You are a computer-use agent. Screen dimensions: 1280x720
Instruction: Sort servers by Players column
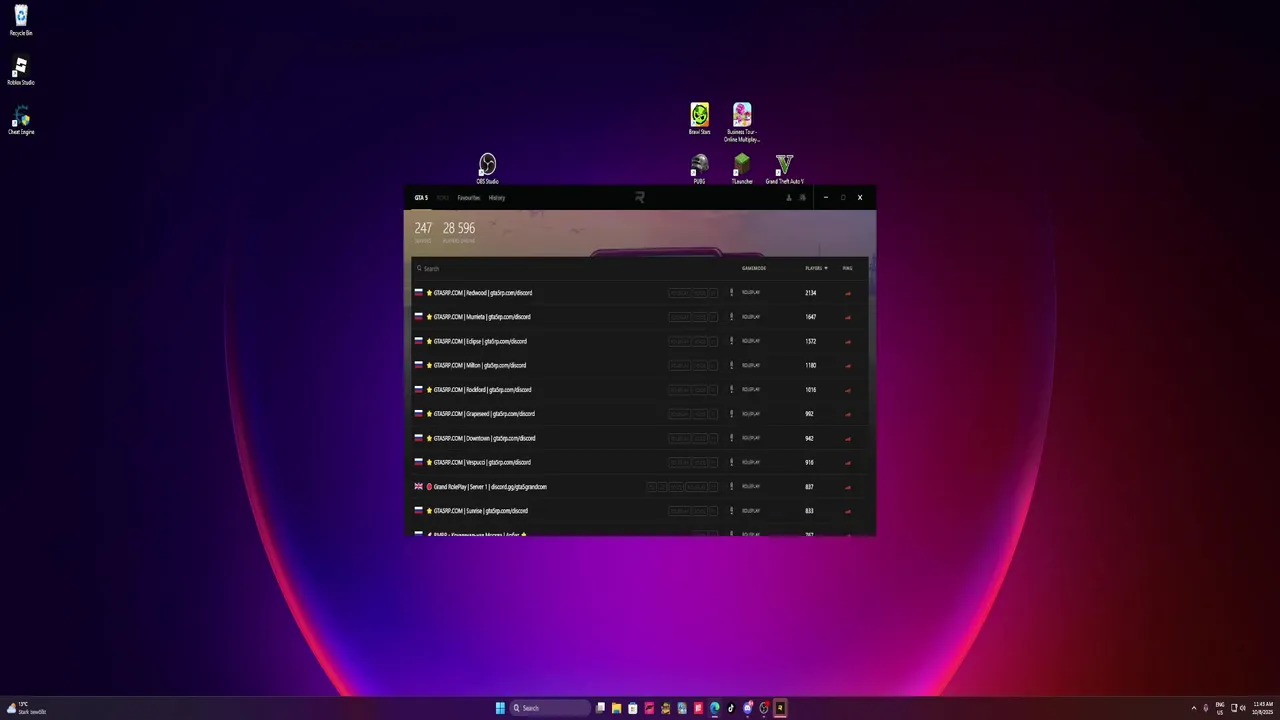coord(816,268)
